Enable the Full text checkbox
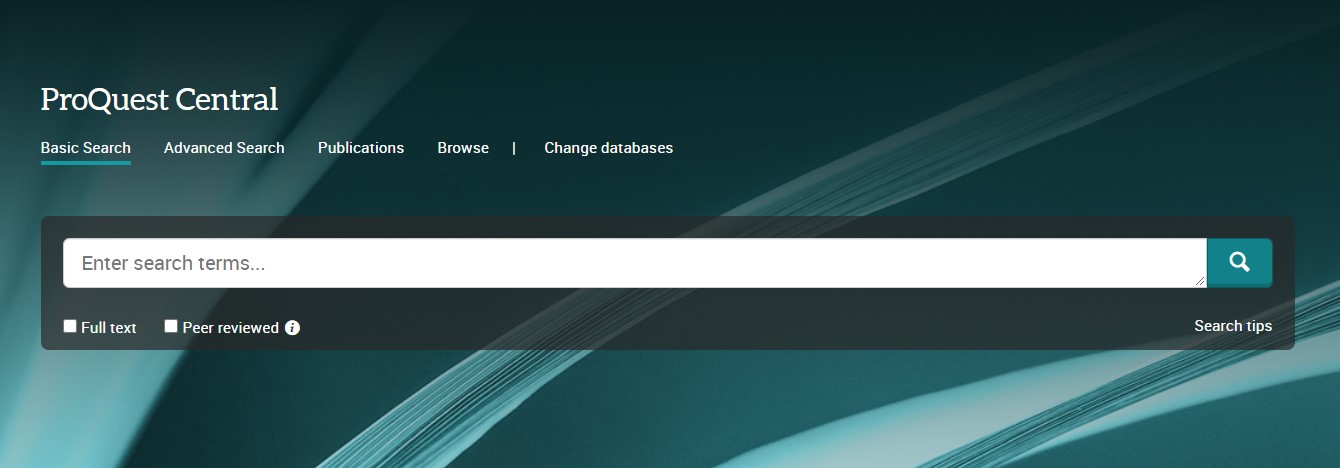Viewport: 1340px width, 468px height. click(x=70, y=326)
